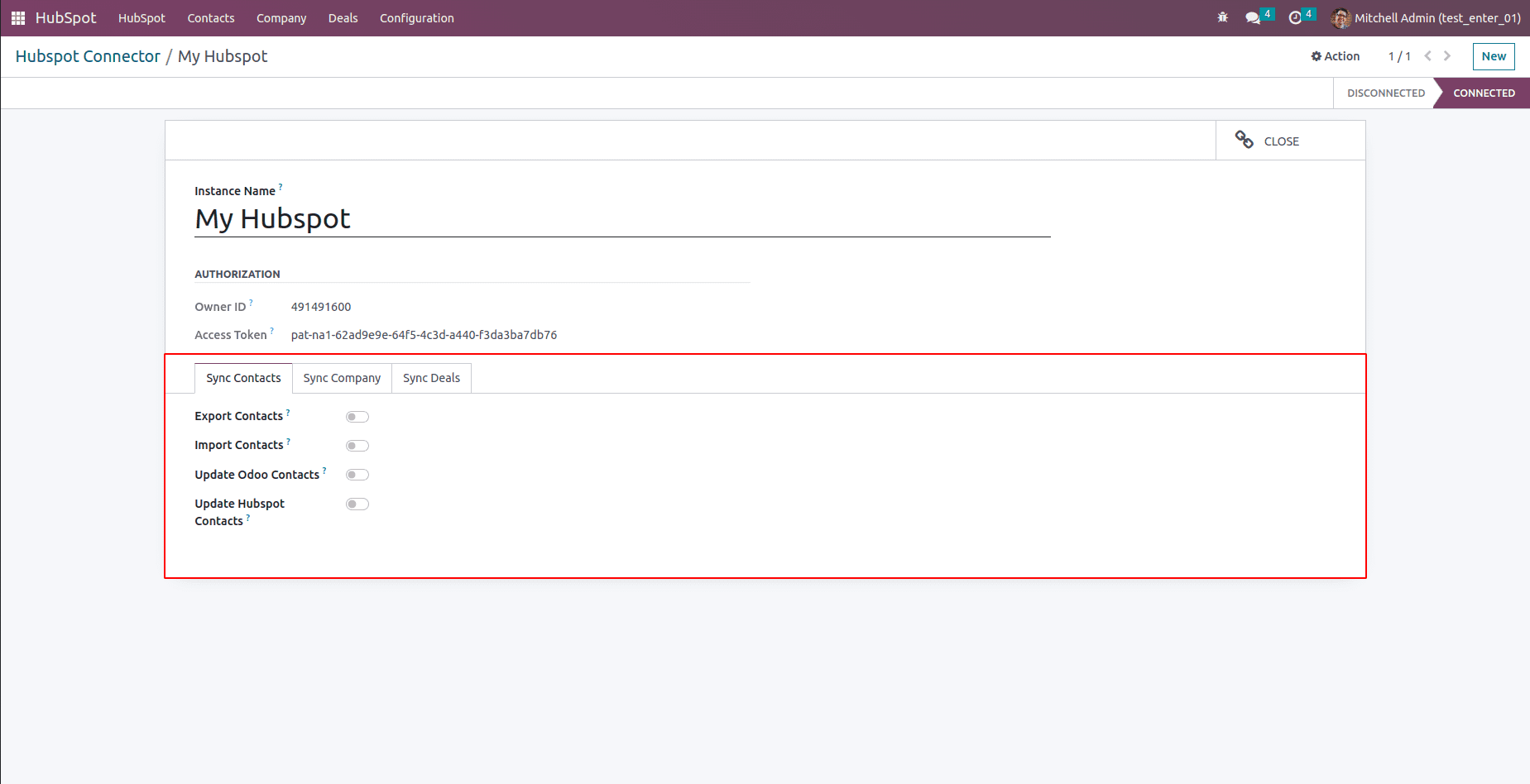1530x784 pixels.
Task: Click Mitchell Admin user avatar
Action: pyautogui.click(x=1341, y=18)
